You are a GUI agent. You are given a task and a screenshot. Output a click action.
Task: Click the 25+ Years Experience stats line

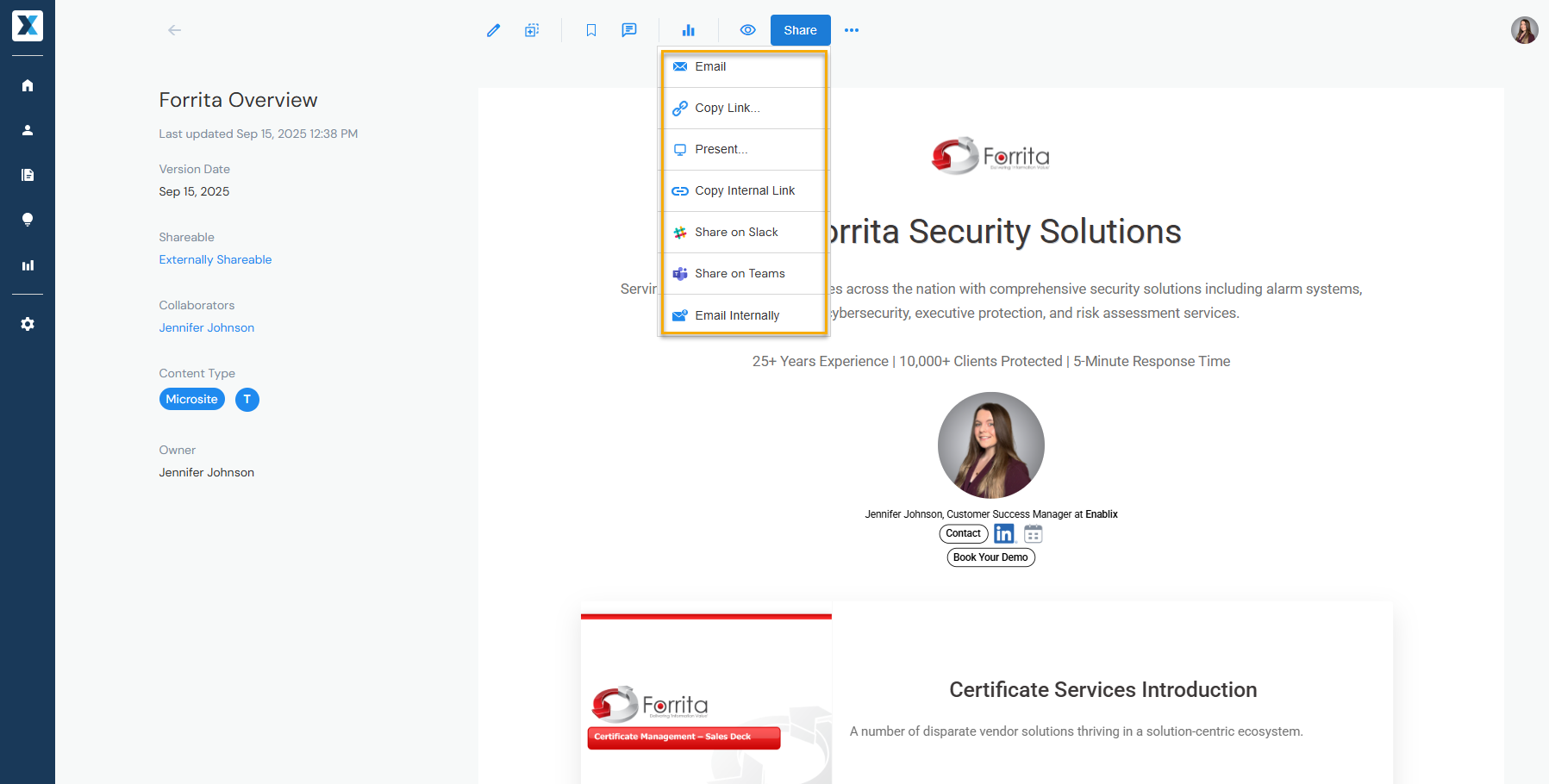pyautogui.click(x=991, y=361)
